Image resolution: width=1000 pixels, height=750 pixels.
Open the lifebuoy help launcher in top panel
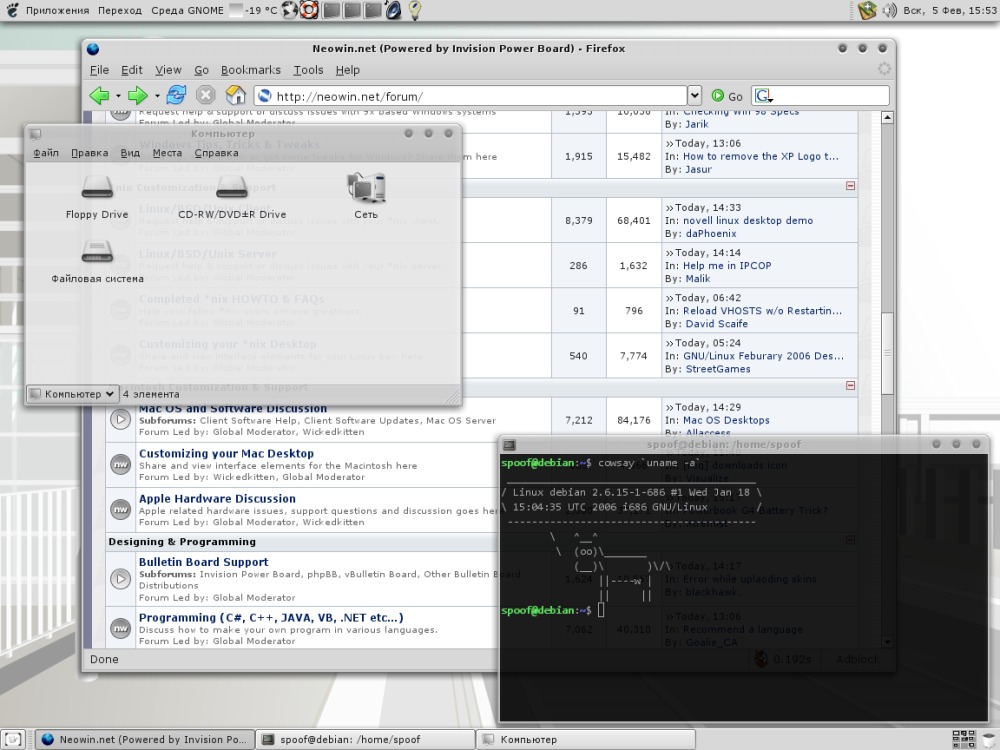309,10
